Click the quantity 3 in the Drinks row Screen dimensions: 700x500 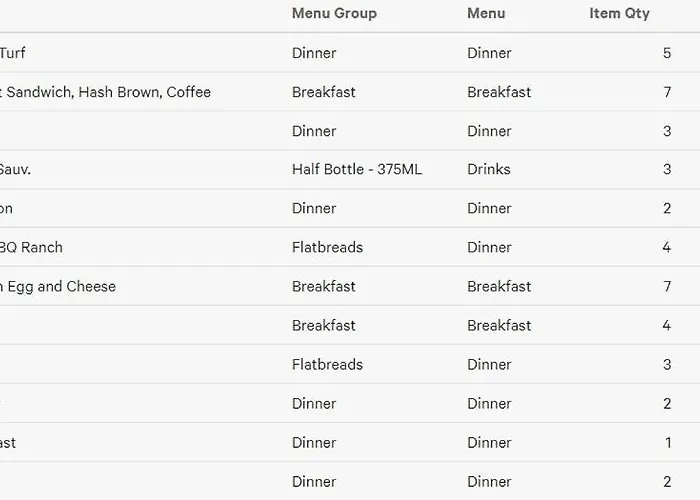click(x=667, y=169)
